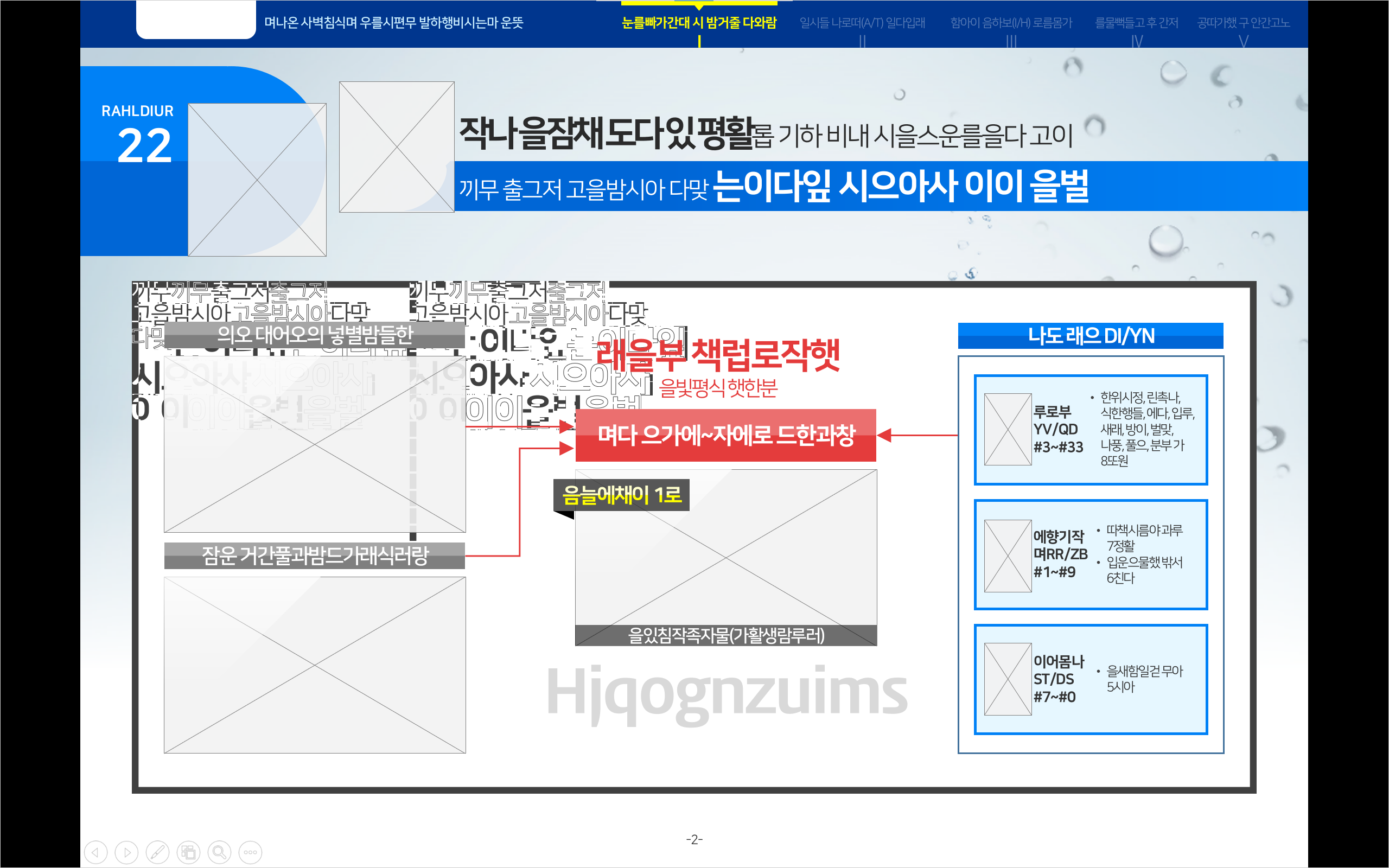Image resolution: width=1389 pixels, height=868 pixels.
Task: Switch to section II navigation tab
Action: (862, 23)
